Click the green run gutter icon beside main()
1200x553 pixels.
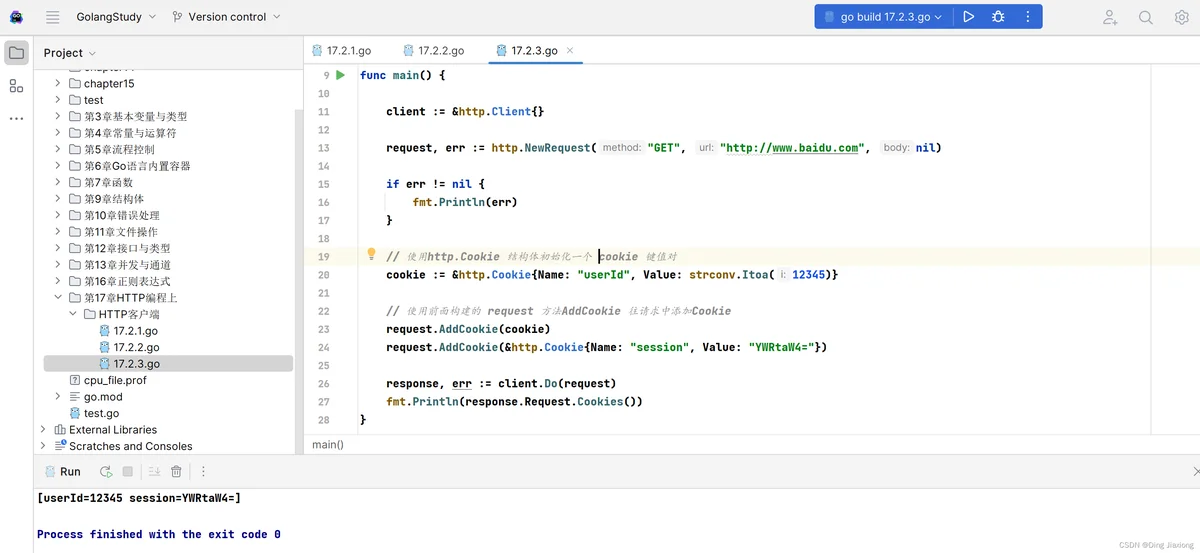tap(340, 75)
